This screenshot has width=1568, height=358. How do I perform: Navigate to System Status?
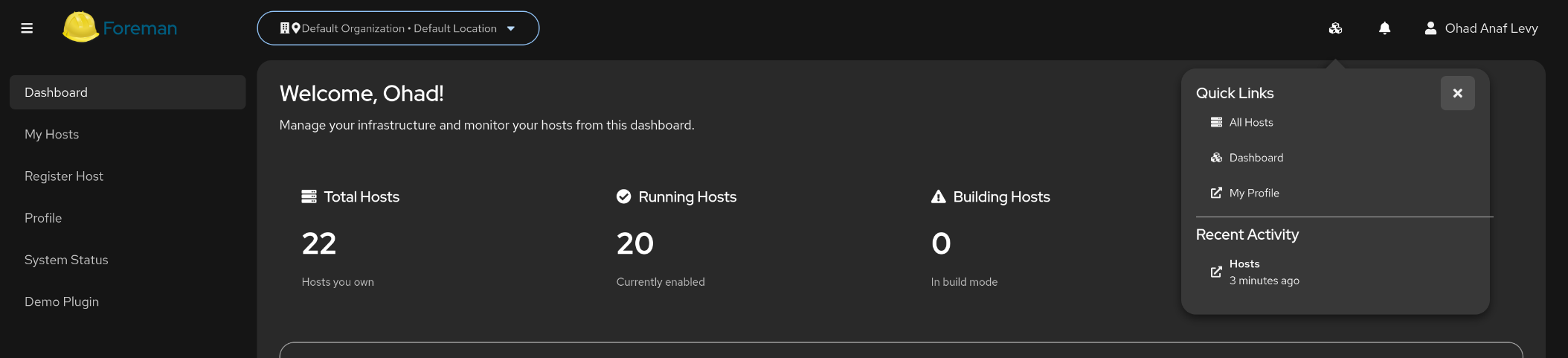click(66, 260)
